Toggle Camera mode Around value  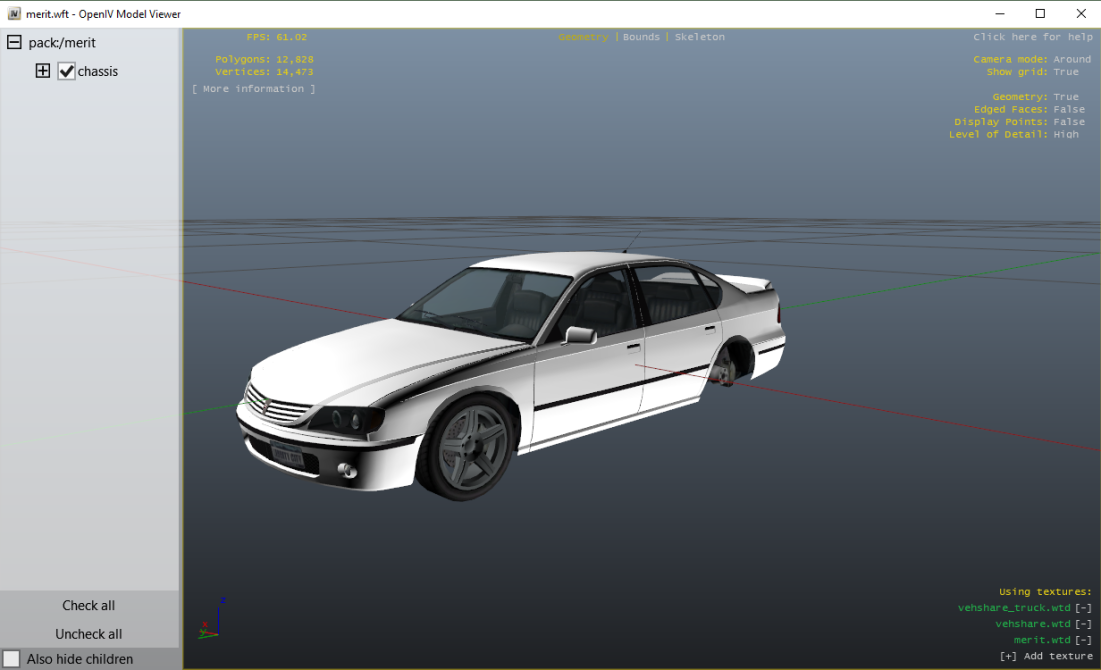pyautogui.click(x=1072, y=60)
